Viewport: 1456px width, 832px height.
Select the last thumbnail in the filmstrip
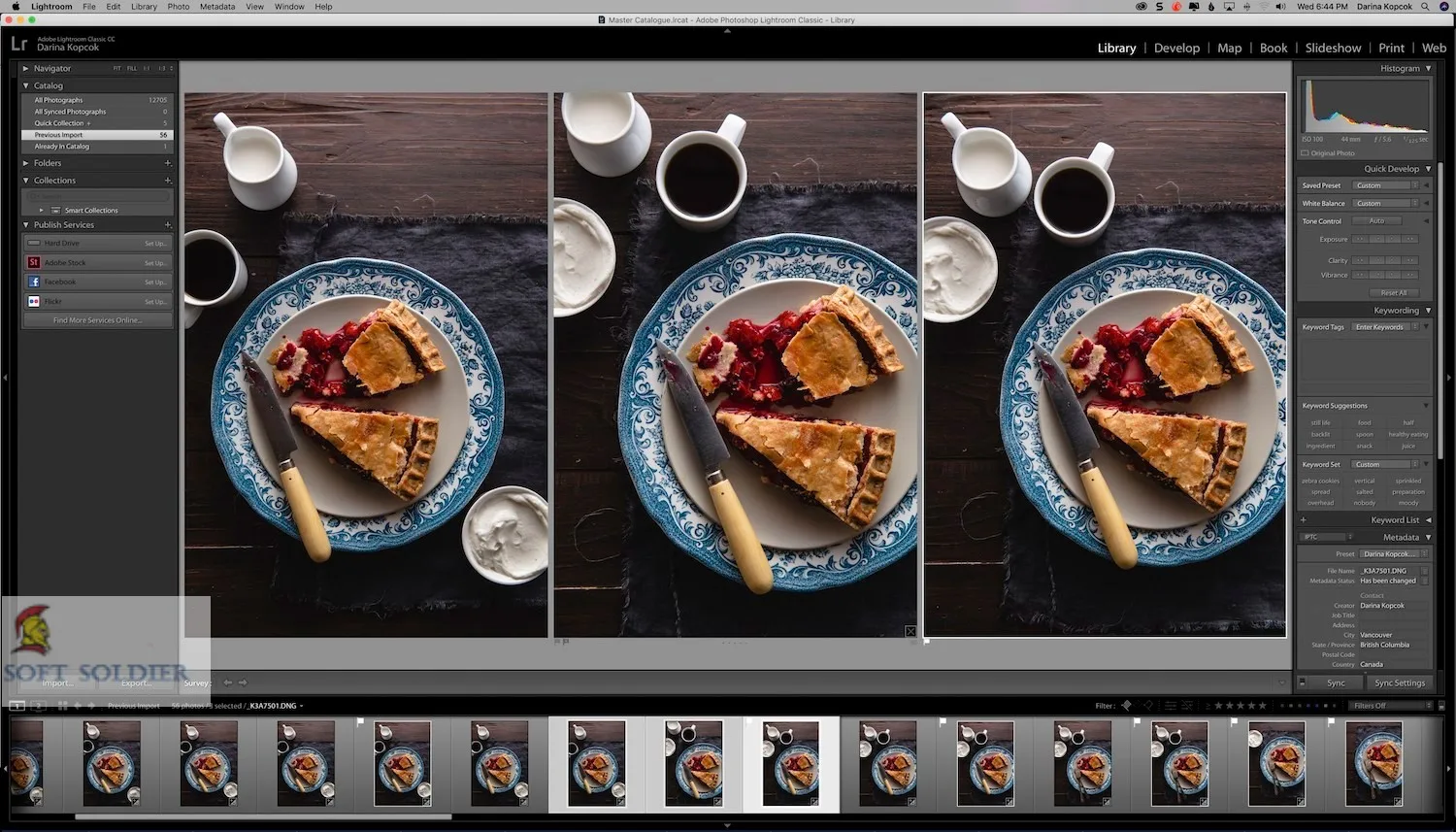tap(1373, 763)
